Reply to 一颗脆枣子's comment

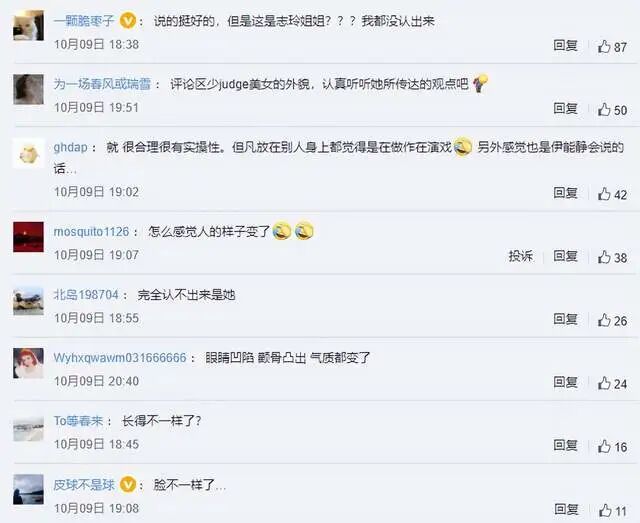click(566, 45)
